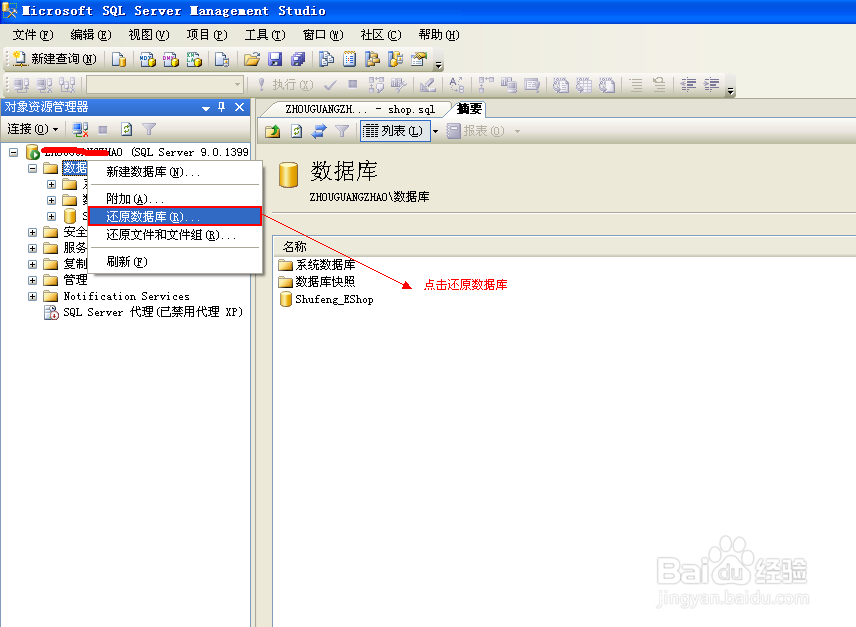Save shop.sql using the Save icon

click(275, 60)
